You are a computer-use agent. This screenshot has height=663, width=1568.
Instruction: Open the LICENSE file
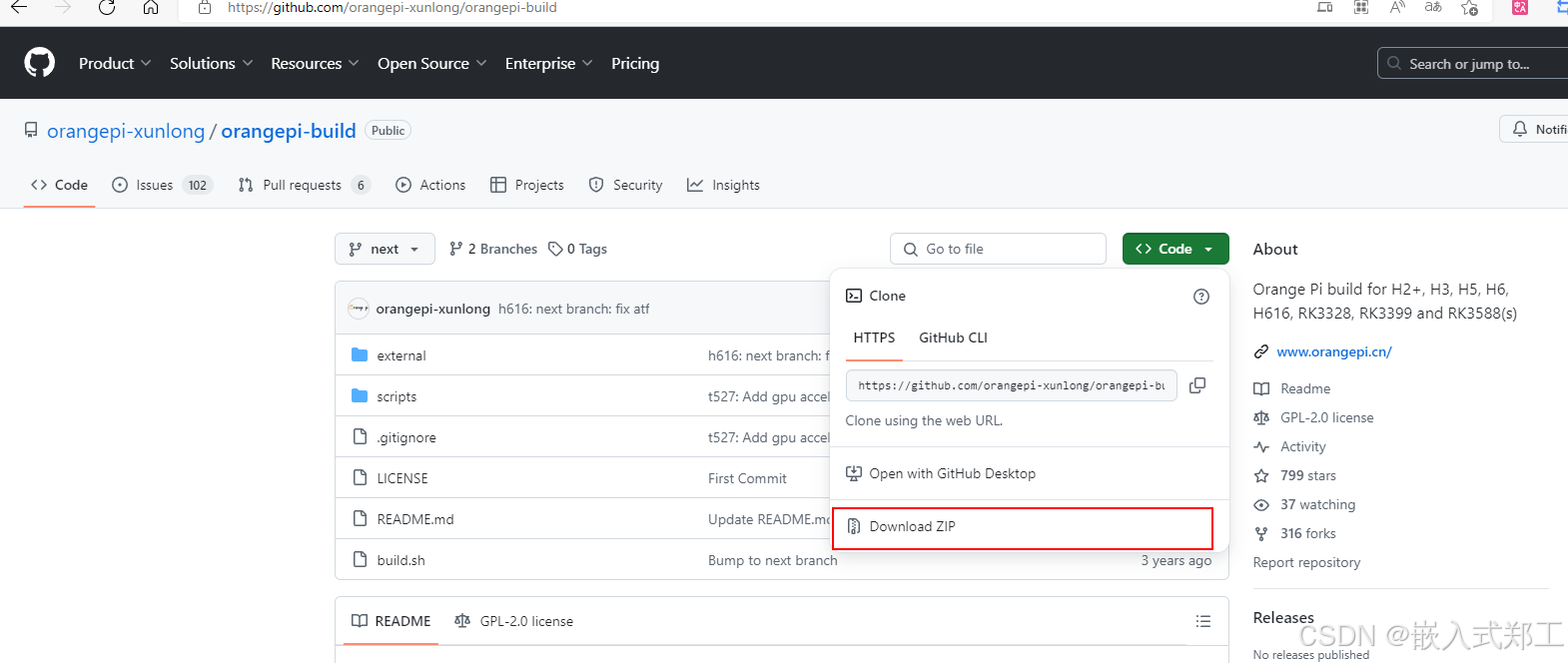tap(402, 478)
